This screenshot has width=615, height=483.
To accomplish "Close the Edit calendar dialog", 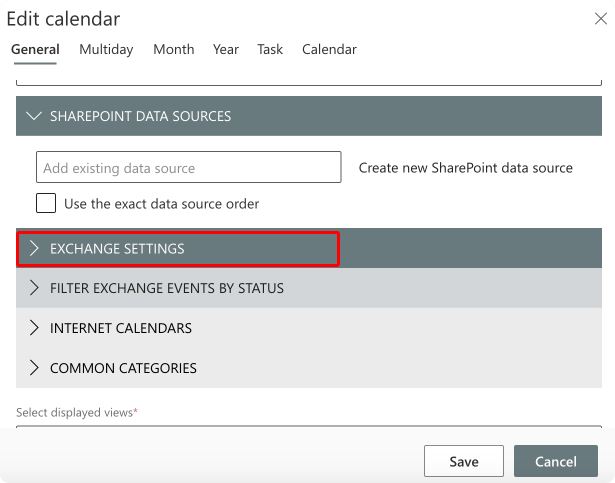I will [600, 18].
